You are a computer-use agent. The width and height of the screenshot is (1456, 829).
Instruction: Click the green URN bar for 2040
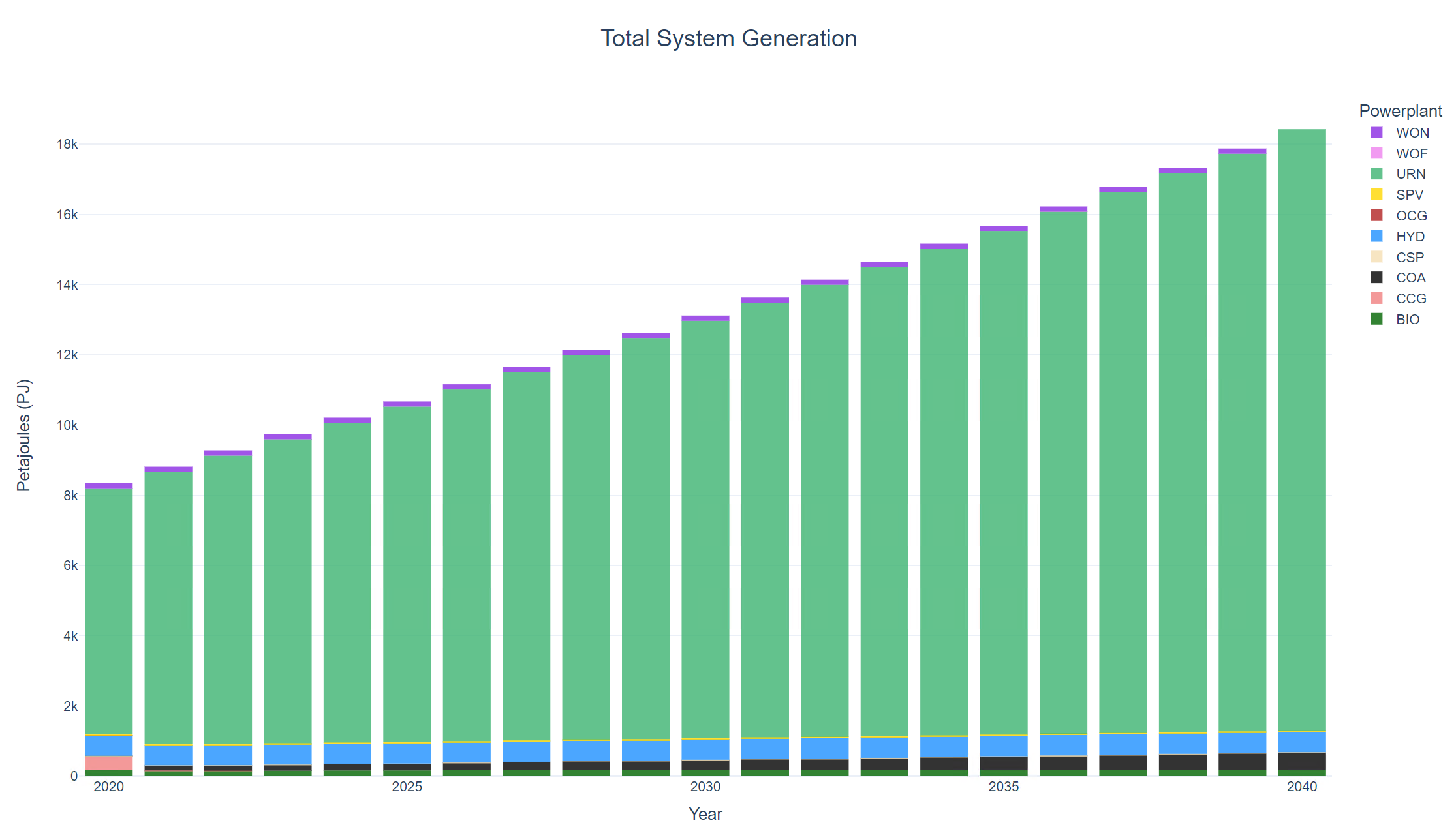point(1301,430)
